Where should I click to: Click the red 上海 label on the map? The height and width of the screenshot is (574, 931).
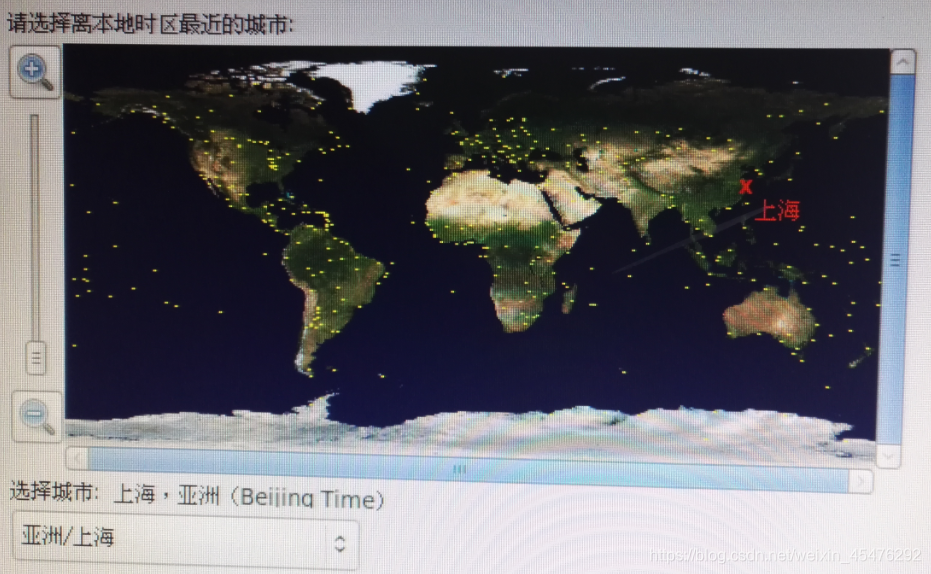click(x=777, y=210)
